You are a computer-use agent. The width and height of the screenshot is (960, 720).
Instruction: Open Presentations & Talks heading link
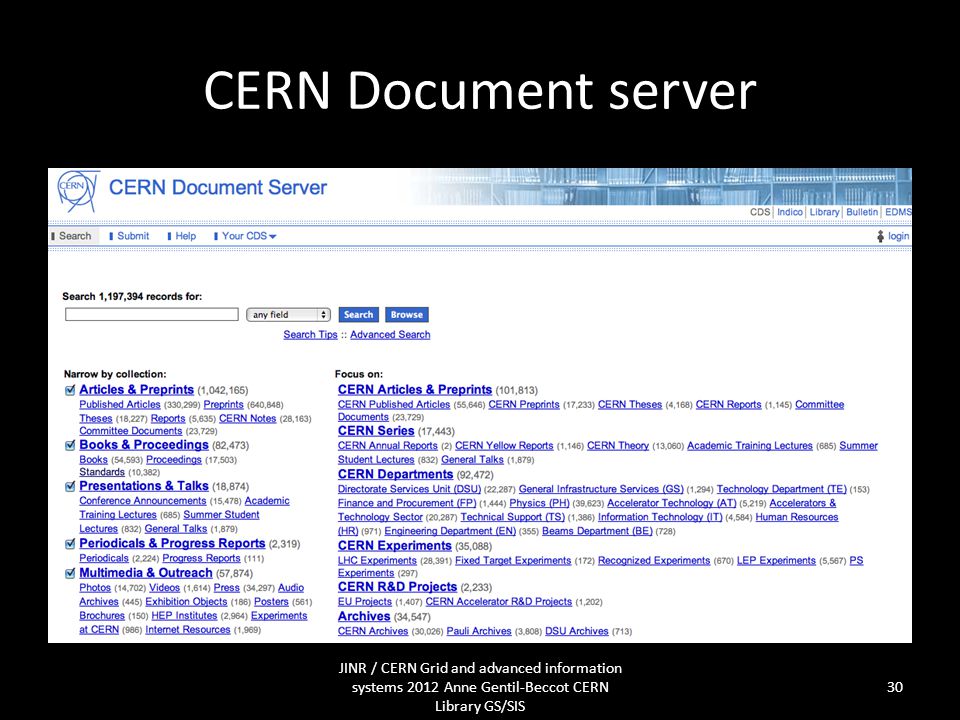click(144, 486)
